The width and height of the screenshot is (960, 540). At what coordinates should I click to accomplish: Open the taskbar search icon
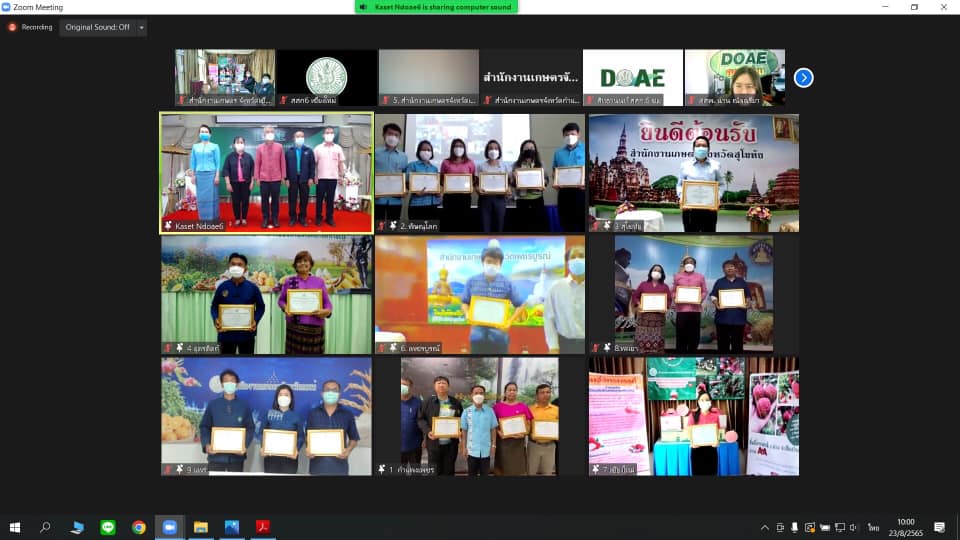click(x=46, y=527)
